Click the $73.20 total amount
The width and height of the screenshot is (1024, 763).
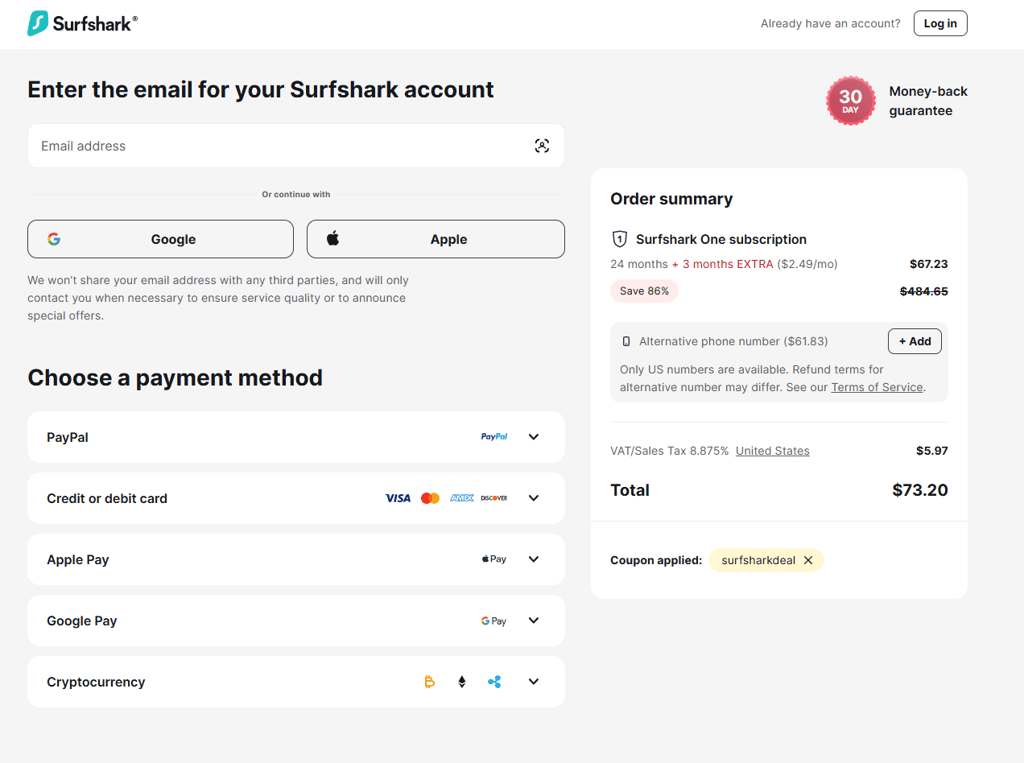[920, 490]
